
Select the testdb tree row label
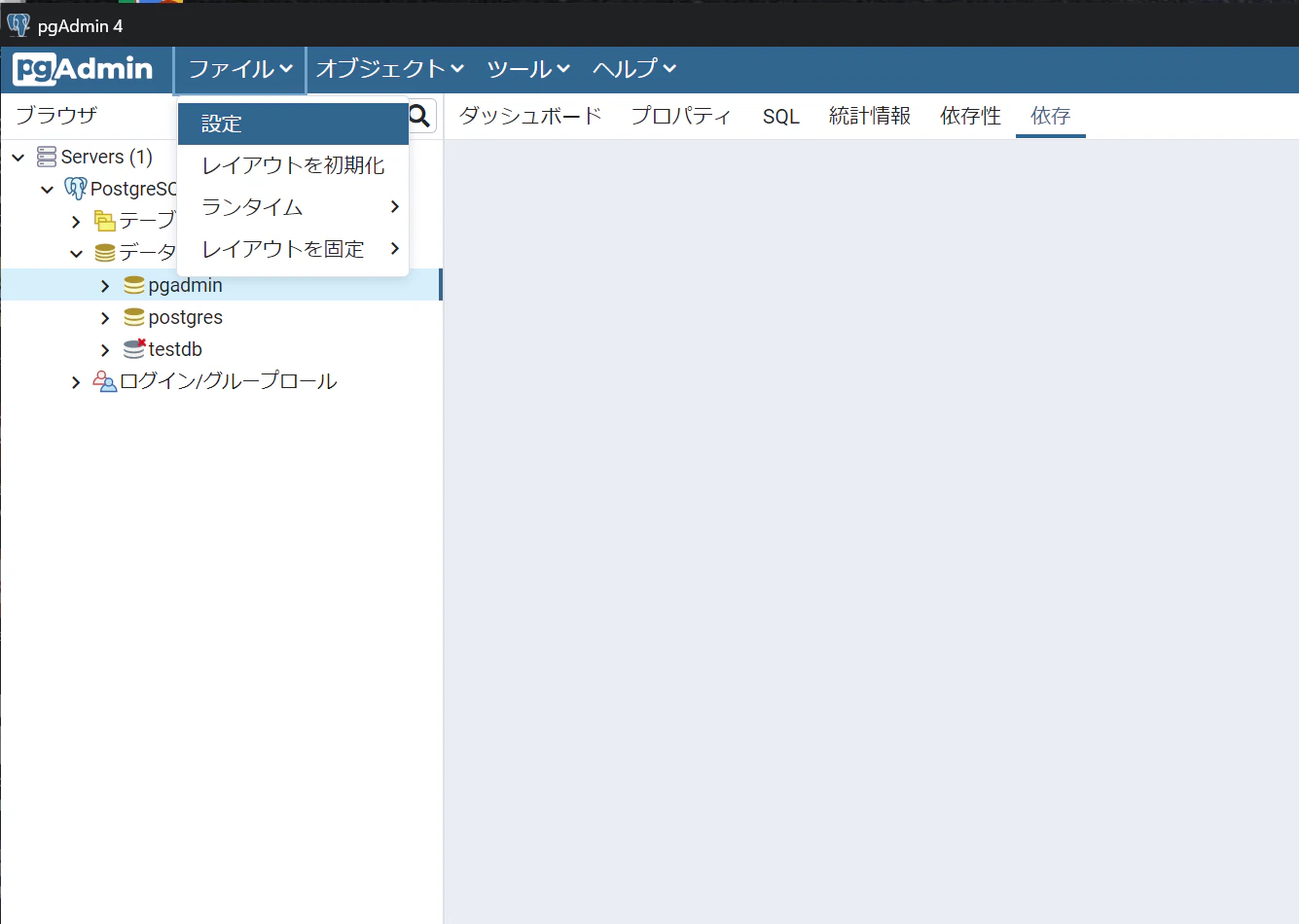175,349
